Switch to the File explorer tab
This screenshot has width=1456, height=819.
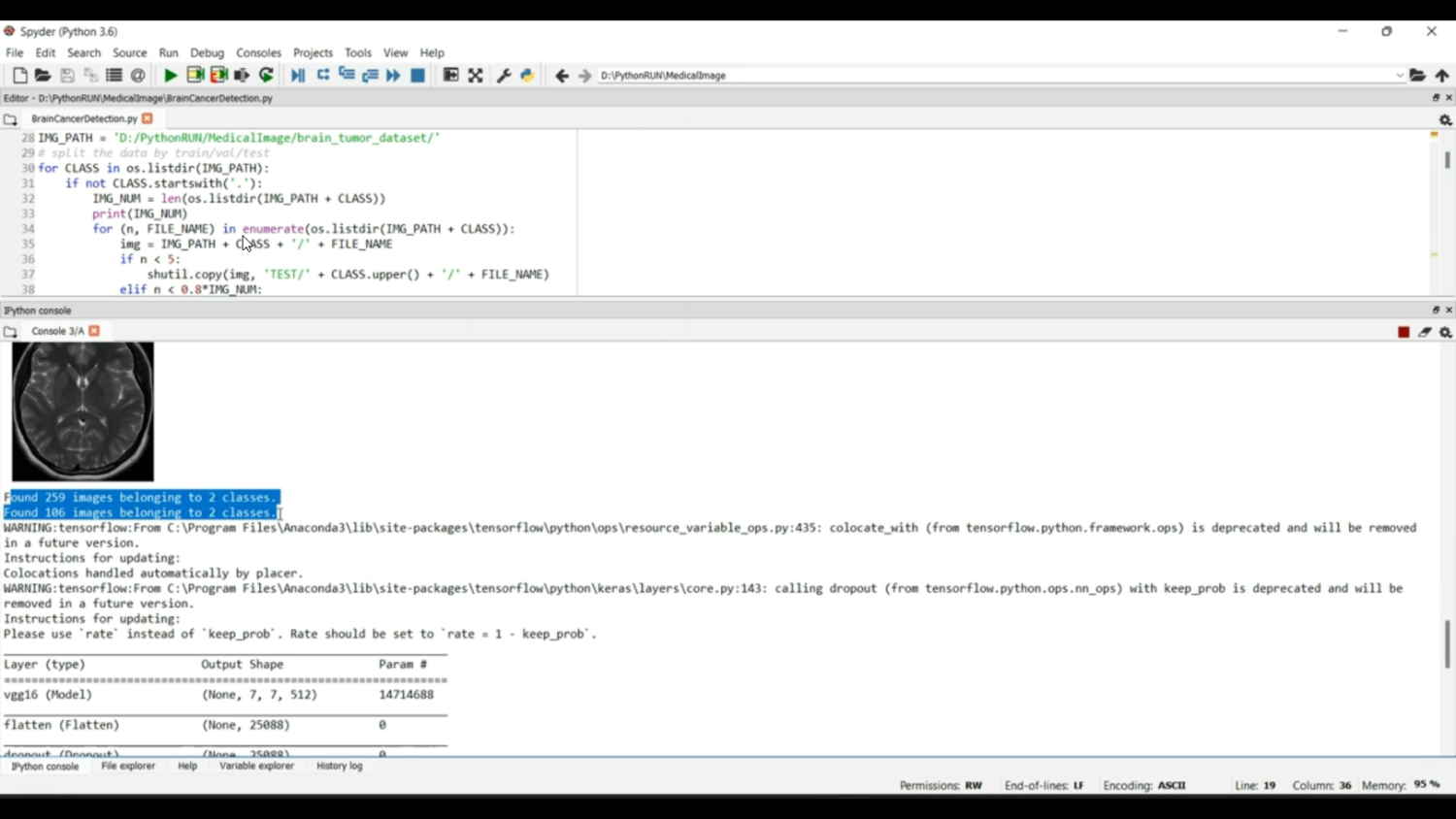pos(128,767)
